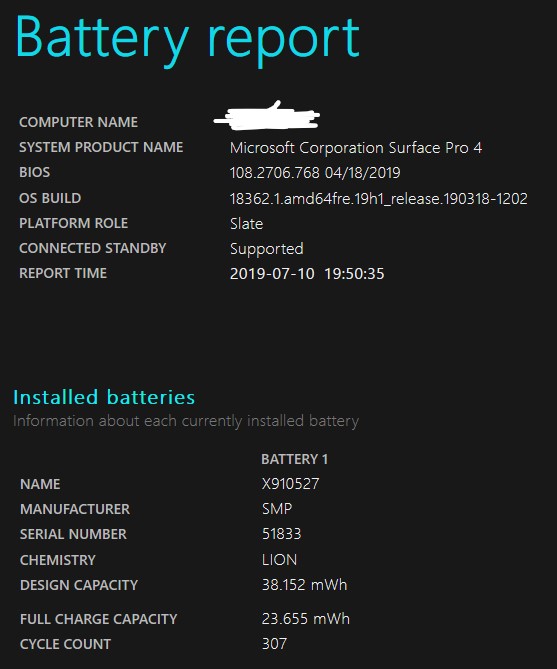Select the OS BUILD value text
Viewport: 557px width, 669px height.
(x=379, y=198)
